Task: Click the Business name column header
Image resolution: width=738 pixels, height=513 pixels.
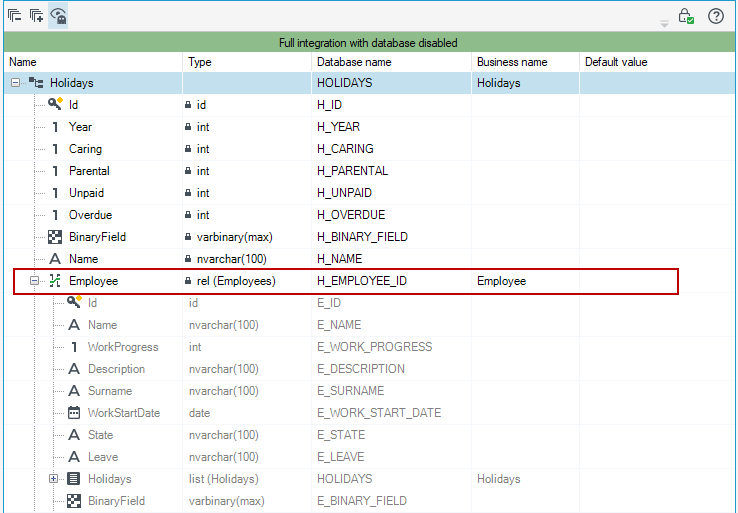Action: [x=526, y=62]
